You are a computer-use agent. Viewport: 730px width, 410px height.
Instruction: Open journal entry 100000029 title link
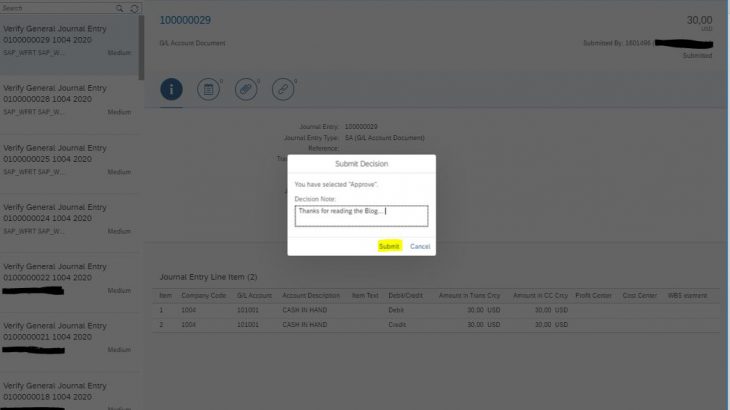pos(185,20)
